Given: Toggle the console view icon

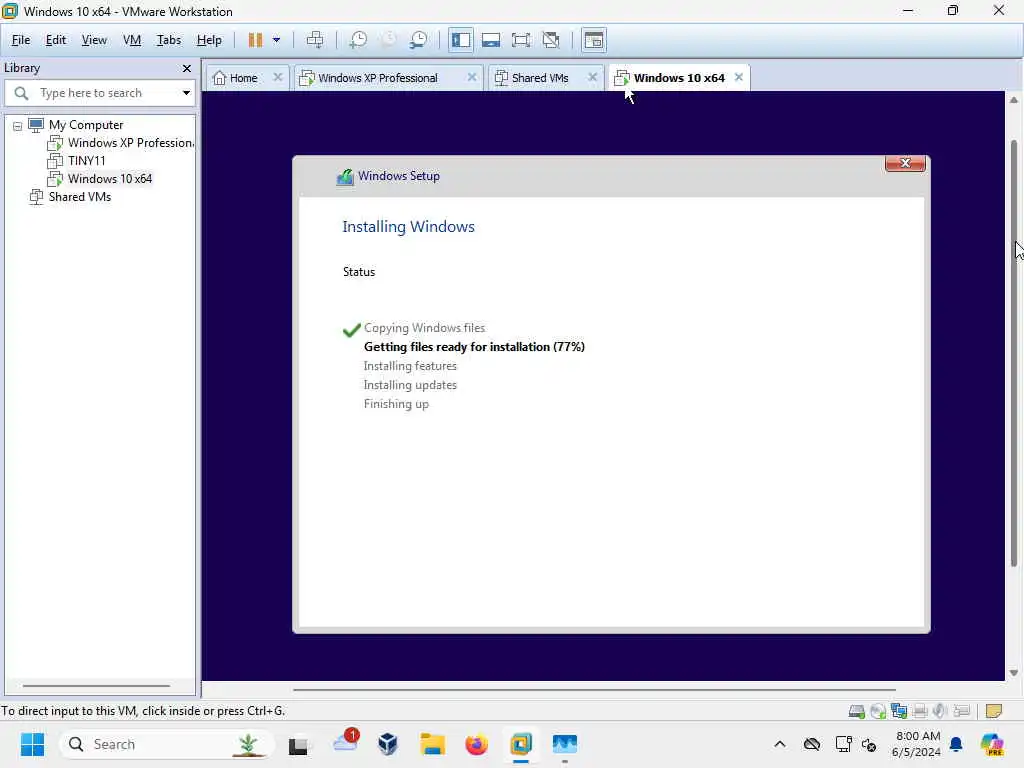Looking at the screenshot, I should point(594,40).
